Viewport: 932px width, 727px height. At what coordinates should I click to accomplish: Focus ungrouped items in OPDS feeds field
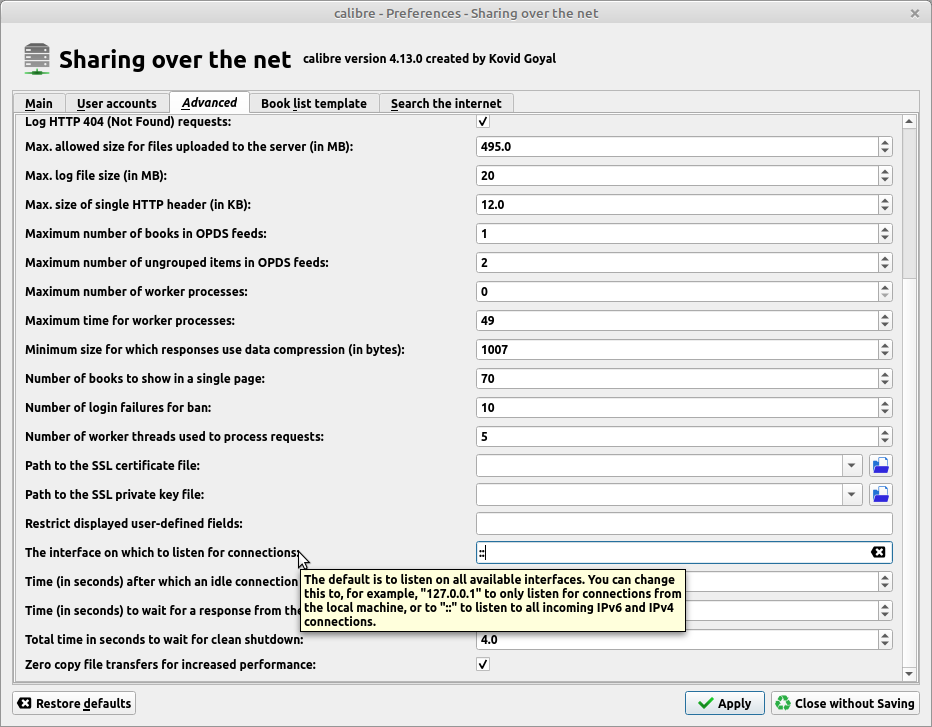point(677,263)
